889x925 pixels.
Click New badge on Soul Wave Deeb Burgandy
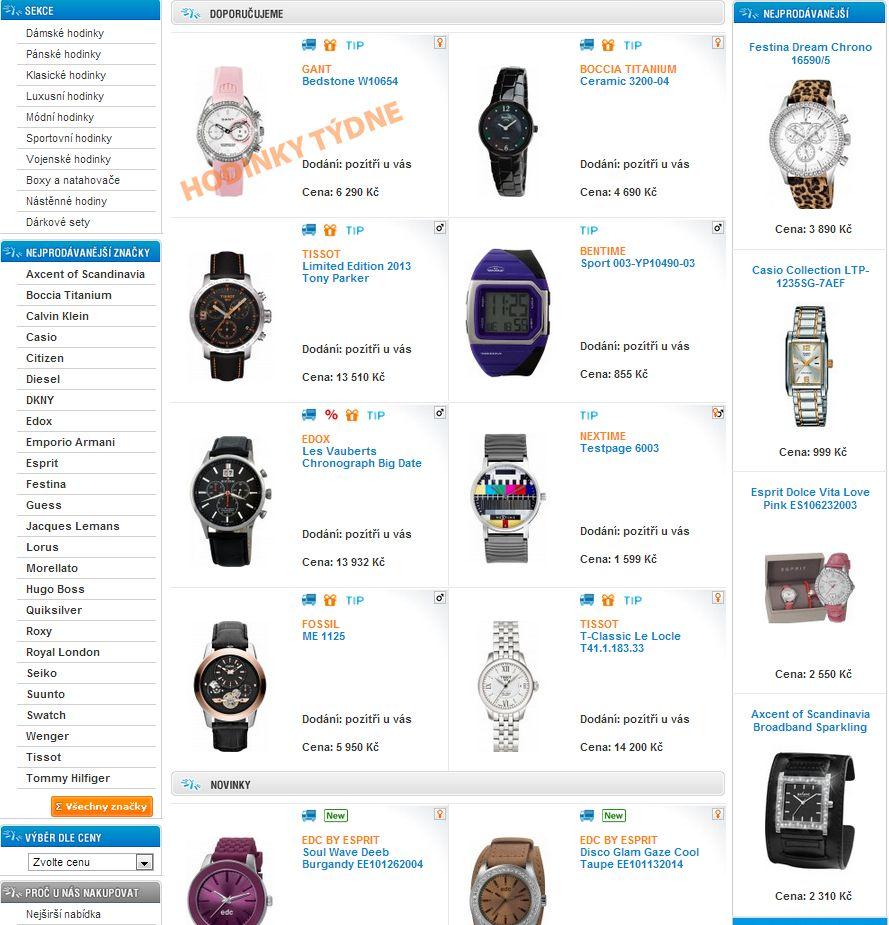[x=336, y=815]
